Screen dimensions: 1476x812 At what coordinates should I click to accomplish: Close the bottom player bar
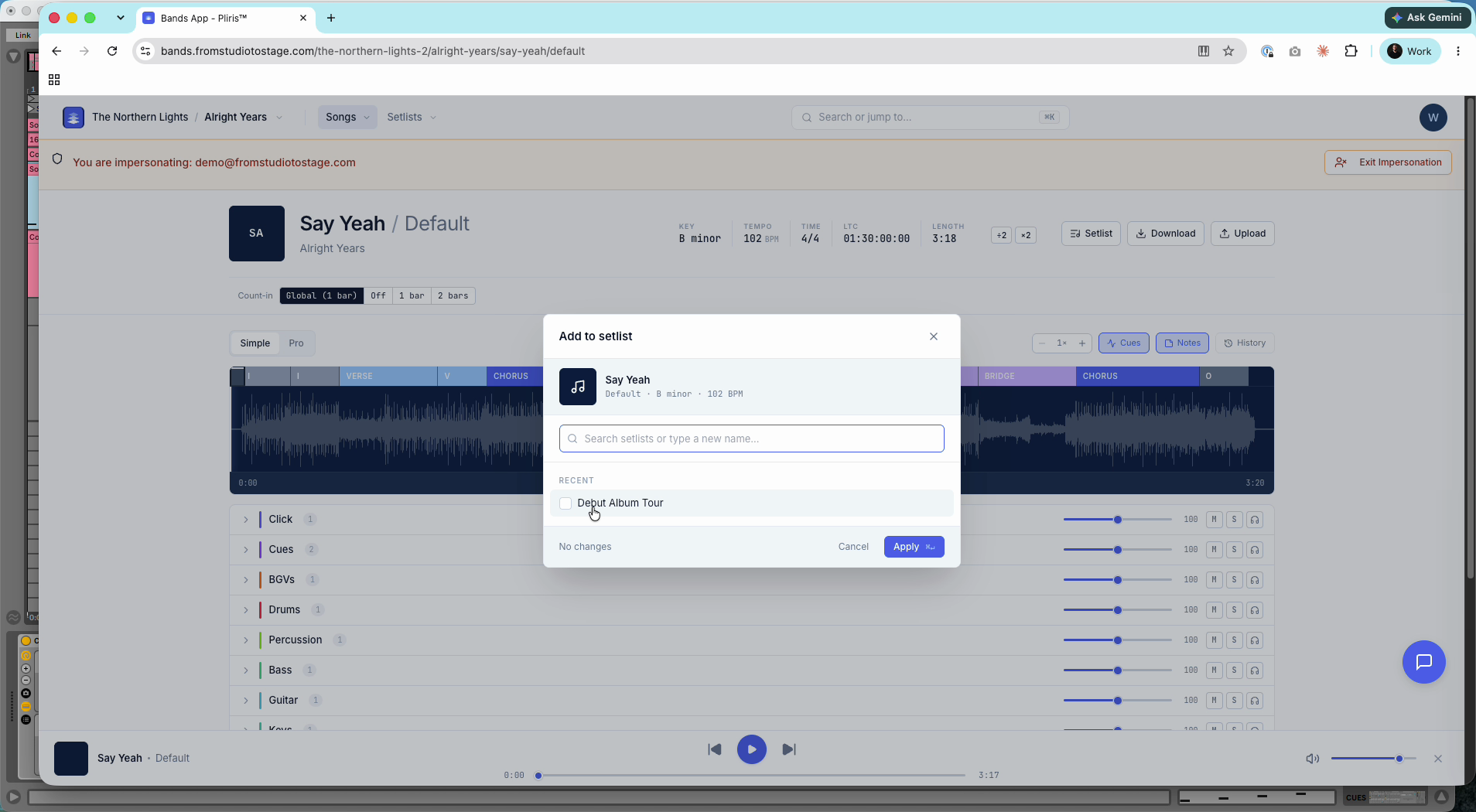click(1437, 759)
